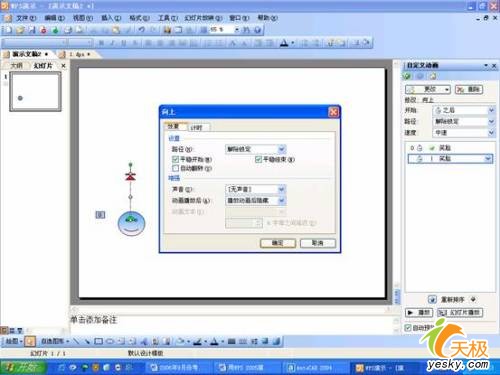Click the 删除 button in animation pane
The image size is (500, 375).
click(469, 89)
